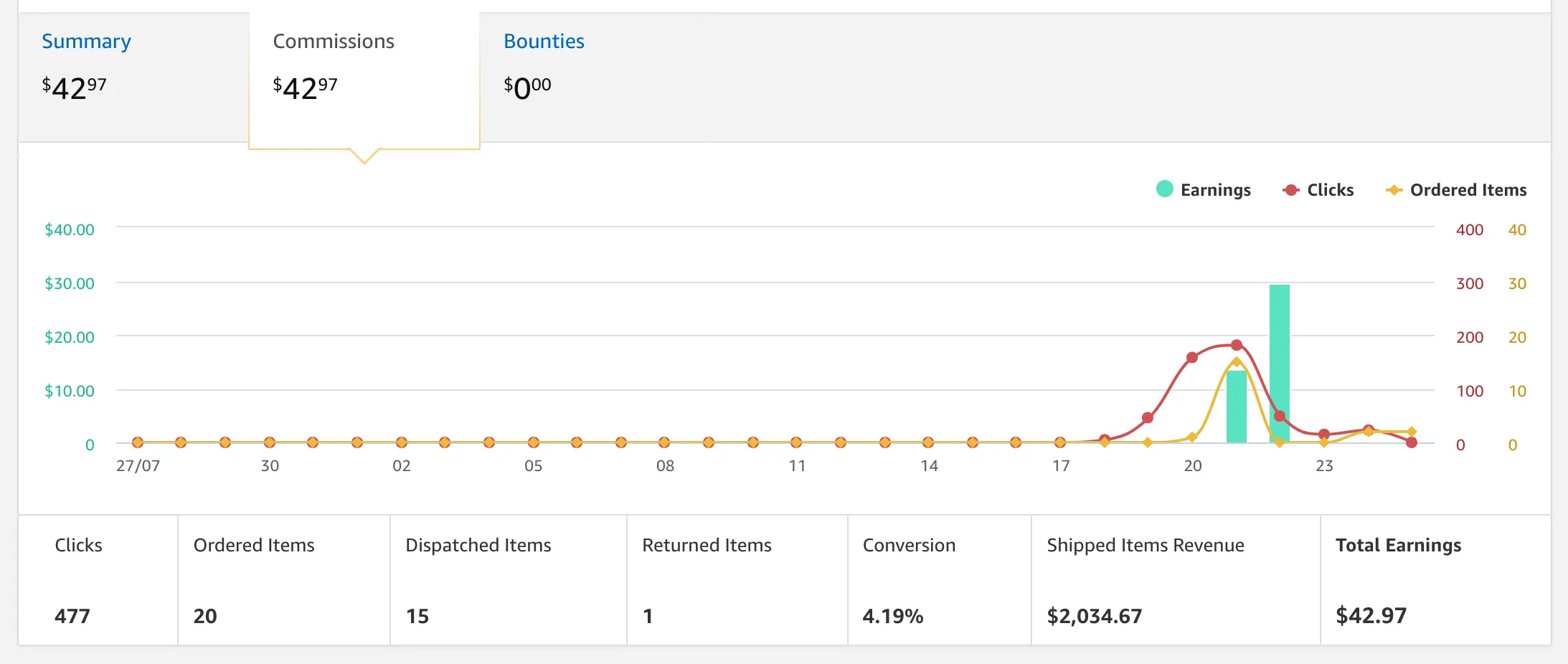The height and width of the screenshot is (664, 1568).
Task: Click the $40.00 axis label
Action: pyautogui.click(x=70, y=229)
